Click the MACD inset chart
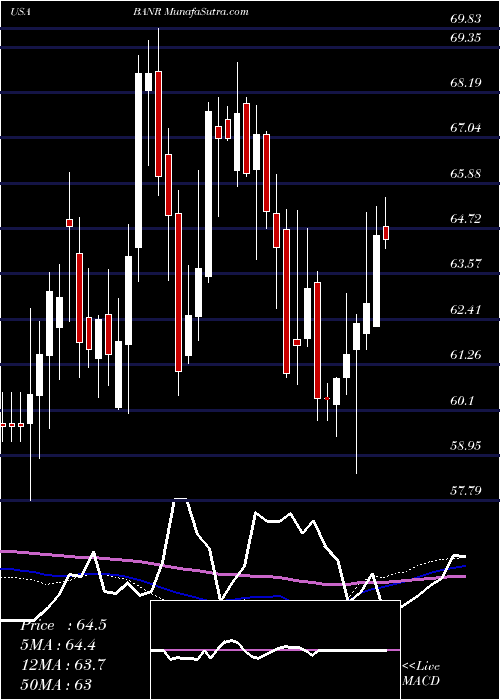Image resolution: width=500 pixels, height=700 pixels. coord(275,650)
